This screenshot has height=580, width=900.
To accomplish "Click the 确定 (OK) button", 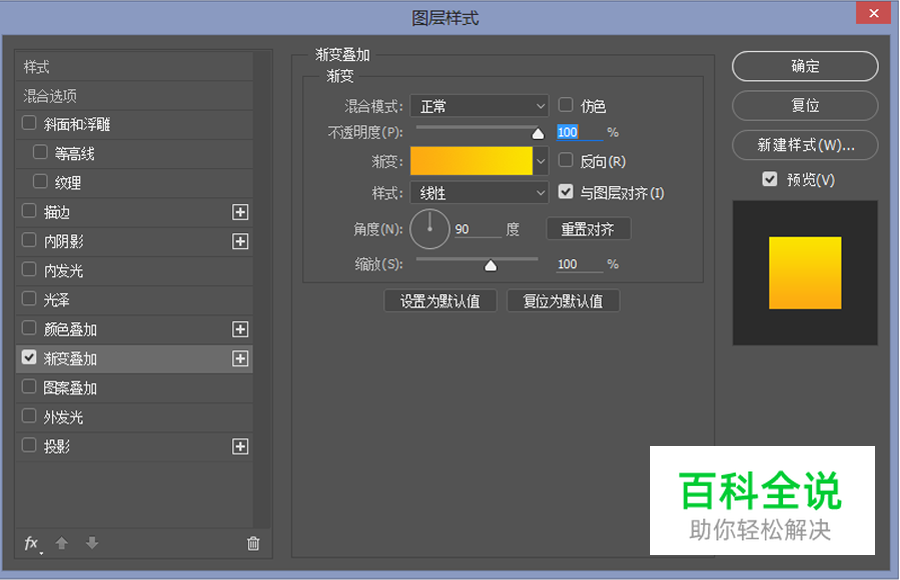I will (804, 66).
